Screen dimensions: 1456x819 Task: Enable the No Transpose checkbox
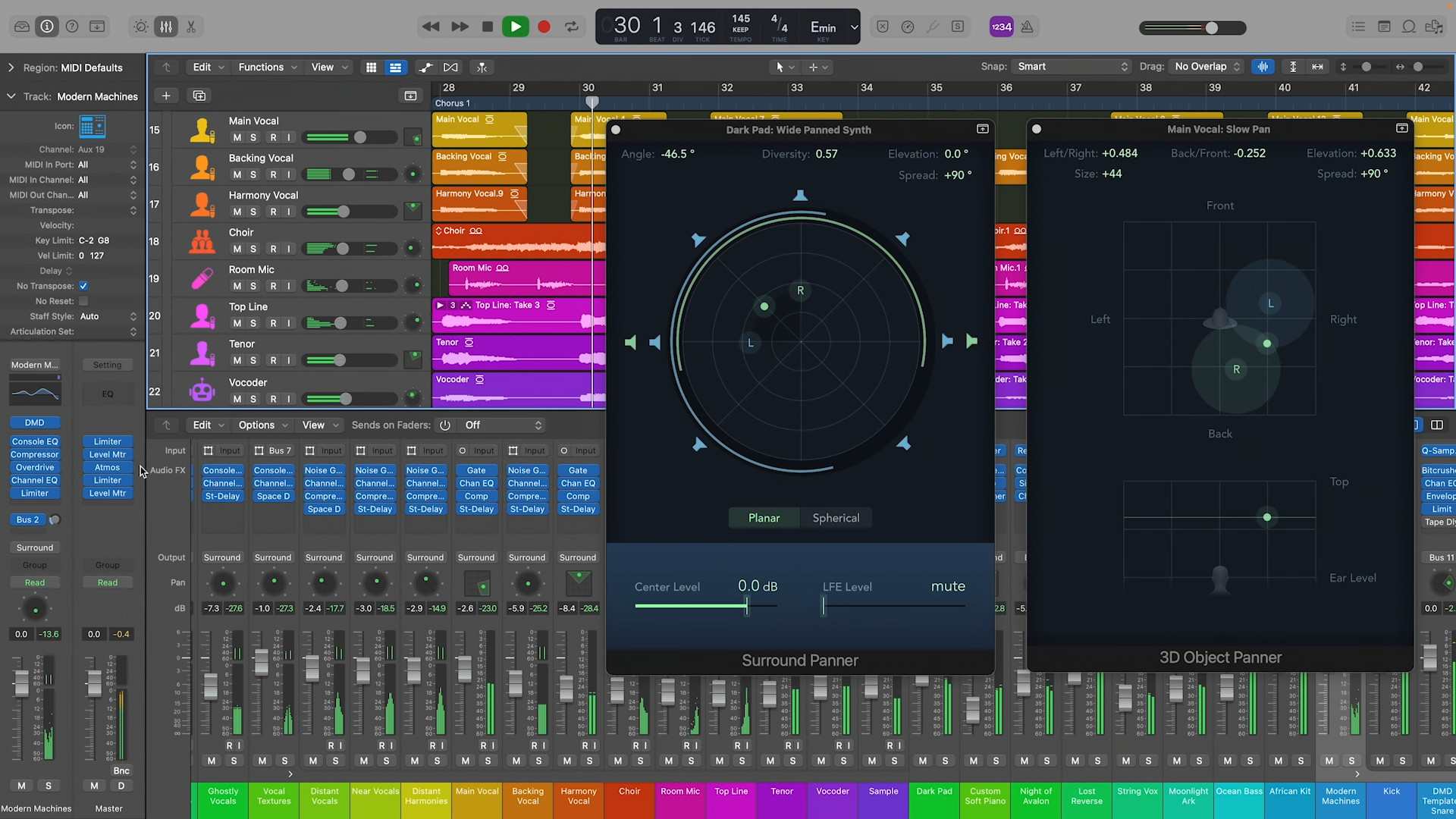coord(83,286)
